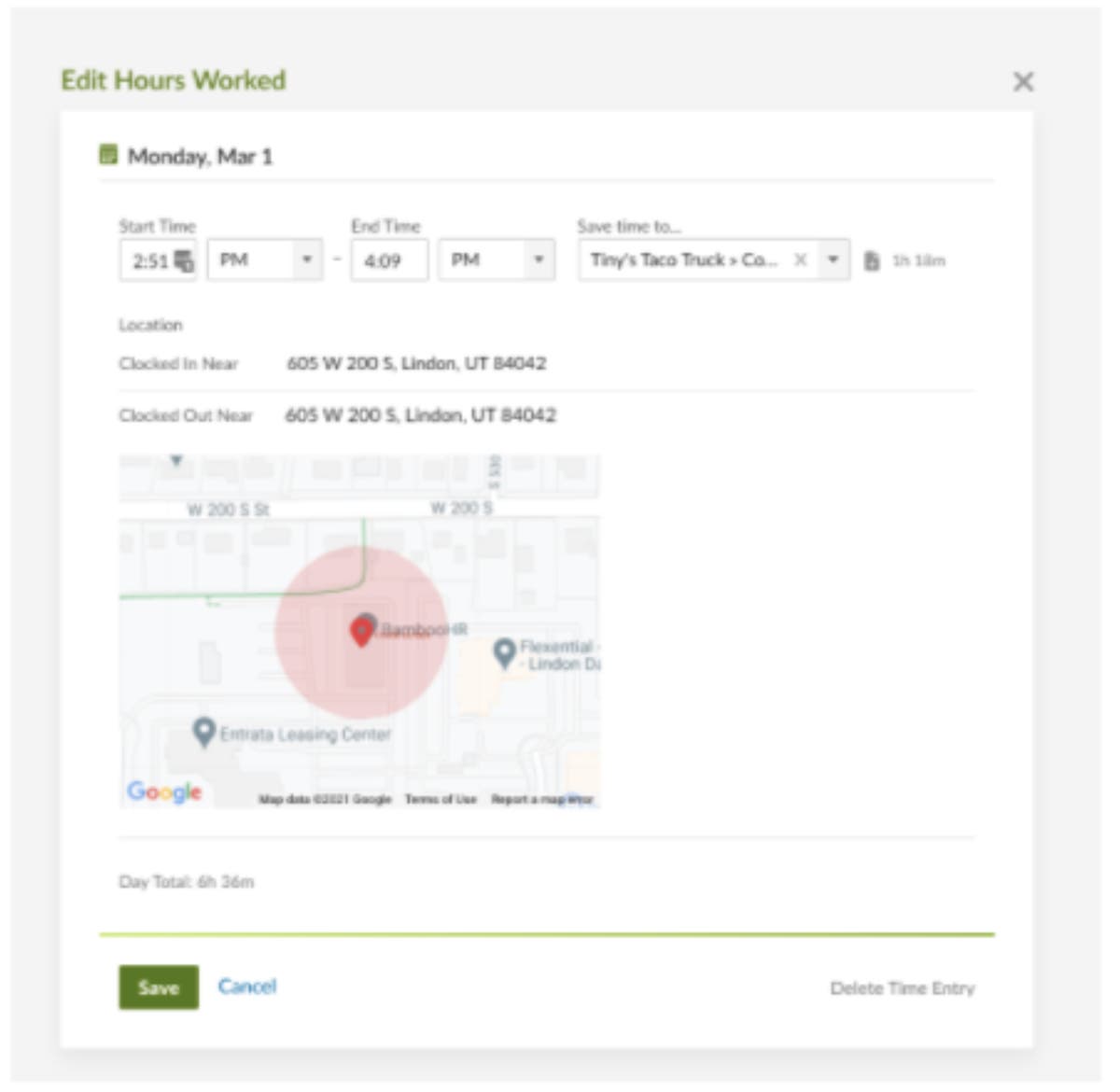Viewport: 1120px width, 1092px height.
Task: Select the red BambooHR map pin
Action: [x=363, y=631]
